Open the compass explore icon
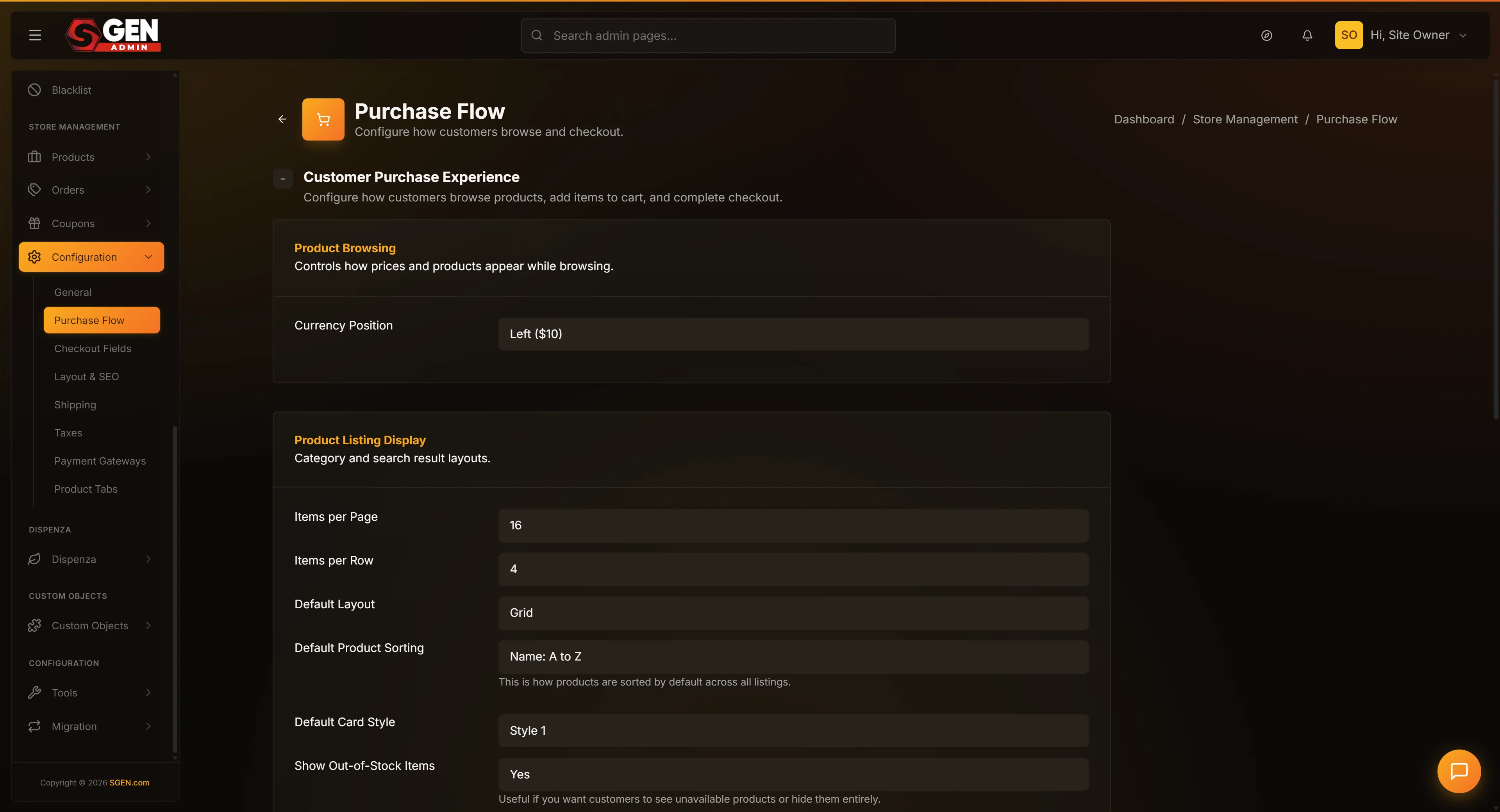The height and width of the screenshot is (812, 1500). tap(1266, 36)
